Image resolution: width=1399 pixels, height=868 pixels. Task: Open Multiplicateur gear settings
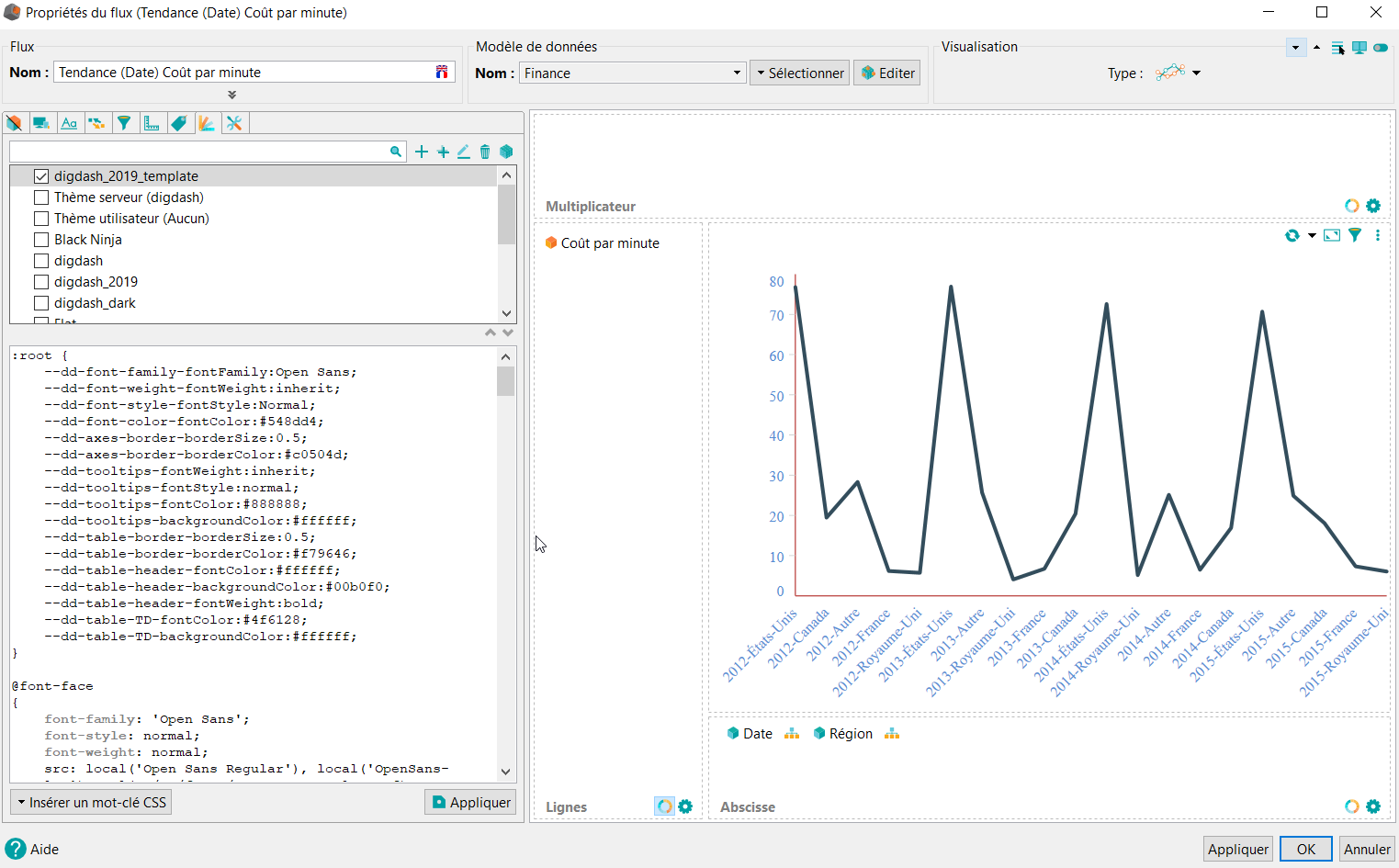click(1373, 206)
